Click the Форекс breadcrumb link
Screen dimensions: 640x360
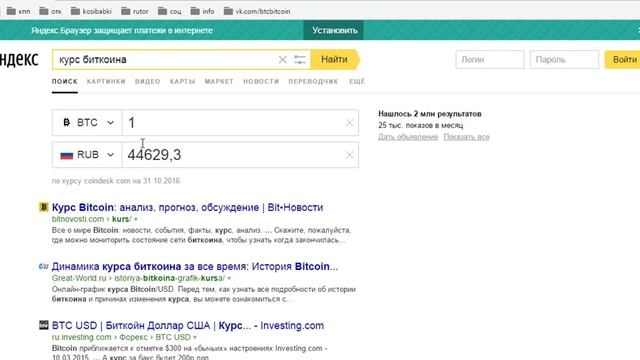click(x=133, y=338)
